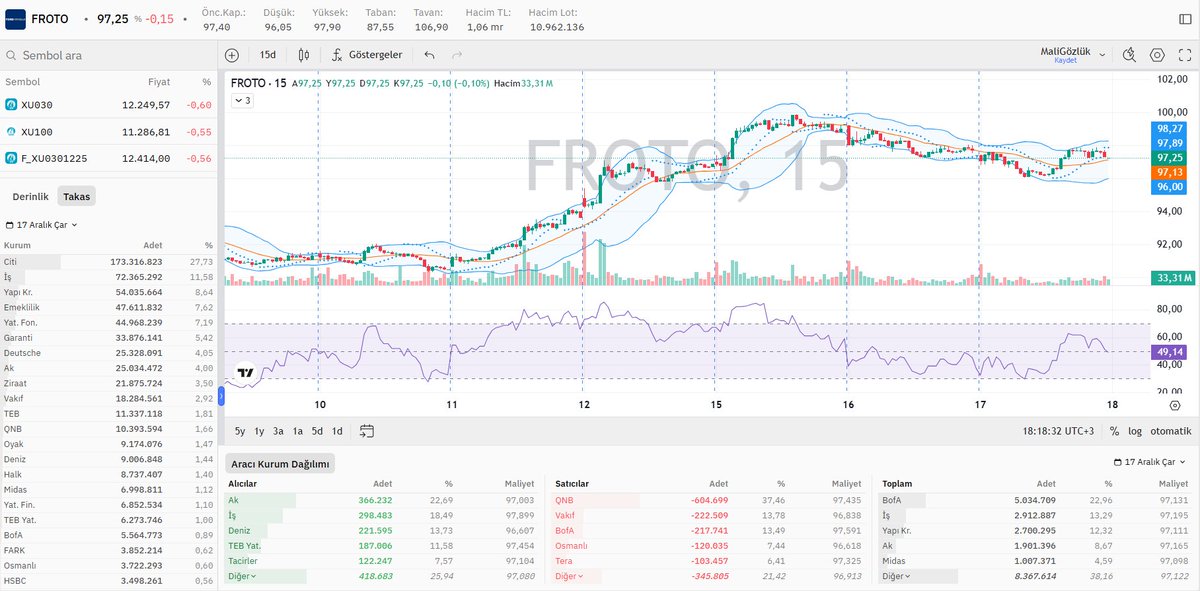This screenshot has height=591, width=1200.
Task: Expand Diğer row in Alıcılar table
Action: pyautogui.click(x=241, y=576)
